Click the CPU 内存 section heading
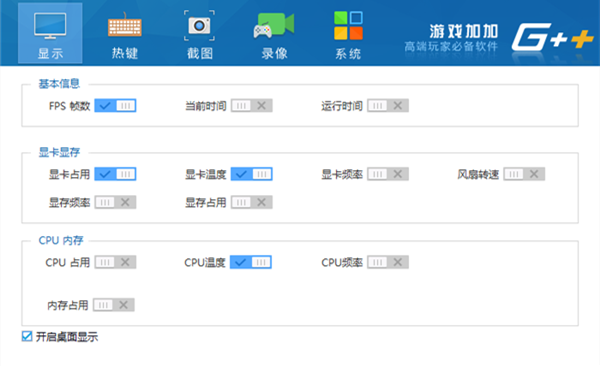This screenshot has height=366, width=600. [x=61, y=240]
